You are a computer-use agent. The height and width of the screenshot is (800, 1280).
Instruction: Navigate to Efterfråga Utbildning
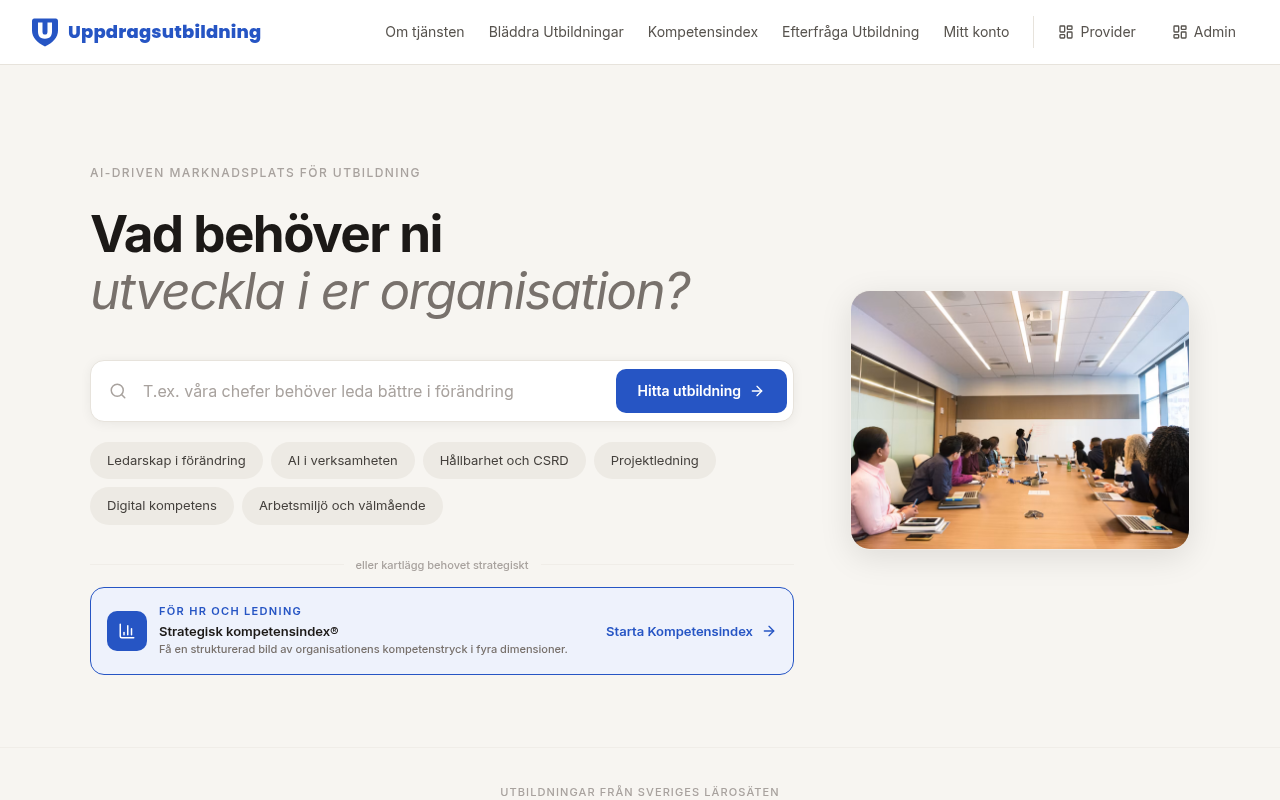click(851, 32)
